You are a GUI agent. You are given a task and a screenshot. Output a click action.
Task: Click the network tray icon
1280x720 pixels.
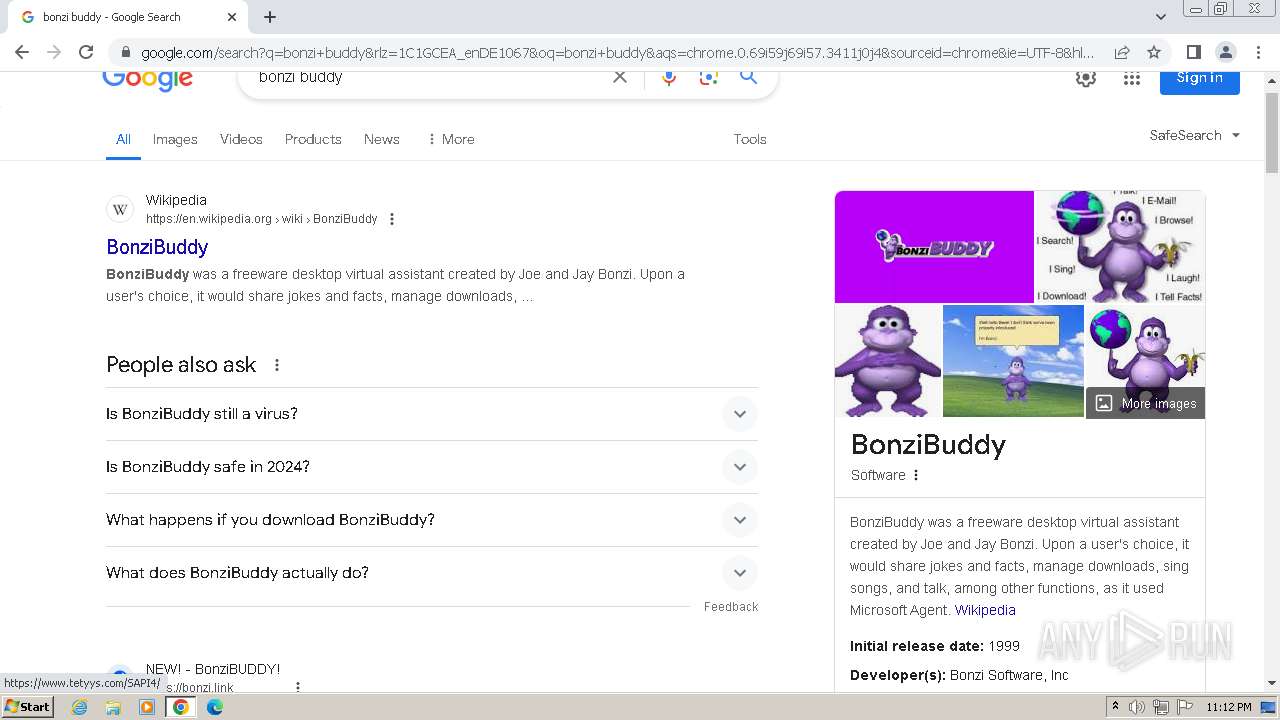pyautogui.click(x=1161, y=707)
